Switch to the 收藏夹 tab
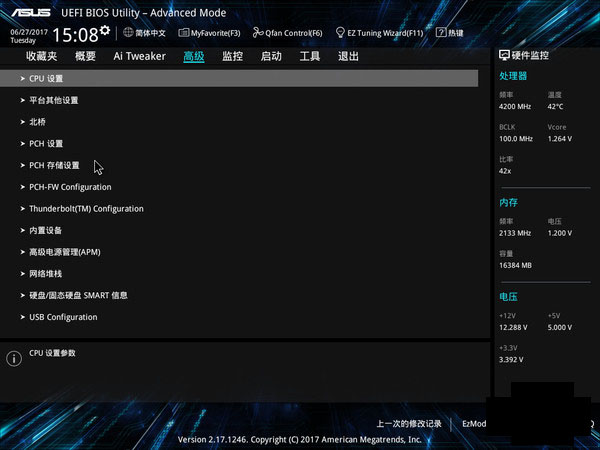This screenshot has height=450, width=600. tap(42, 56)
